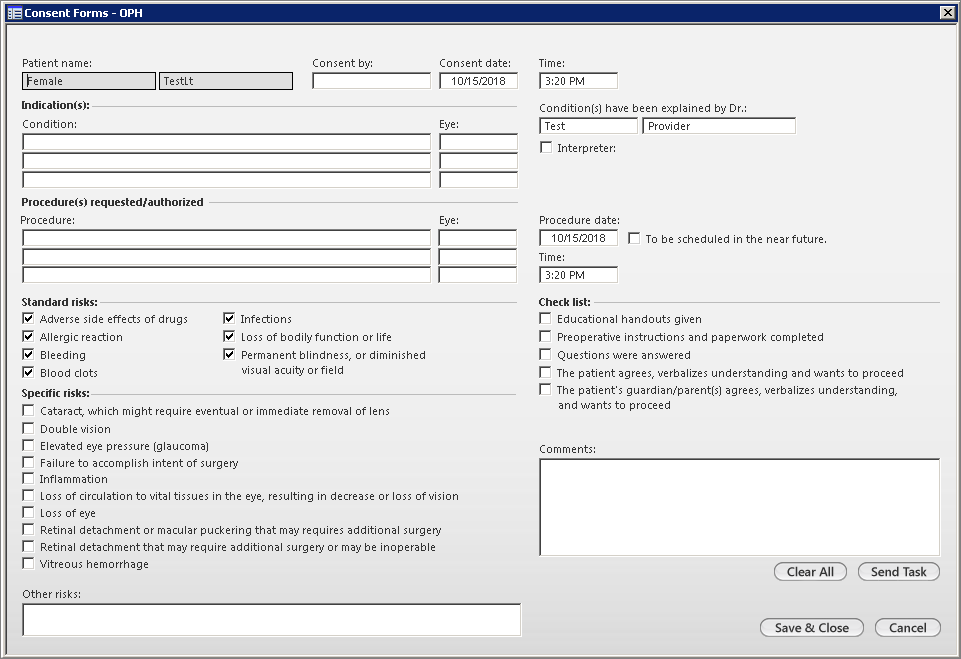Click the third Condition field
This screenshot has width=961, height=659.
tap(227, 180)
